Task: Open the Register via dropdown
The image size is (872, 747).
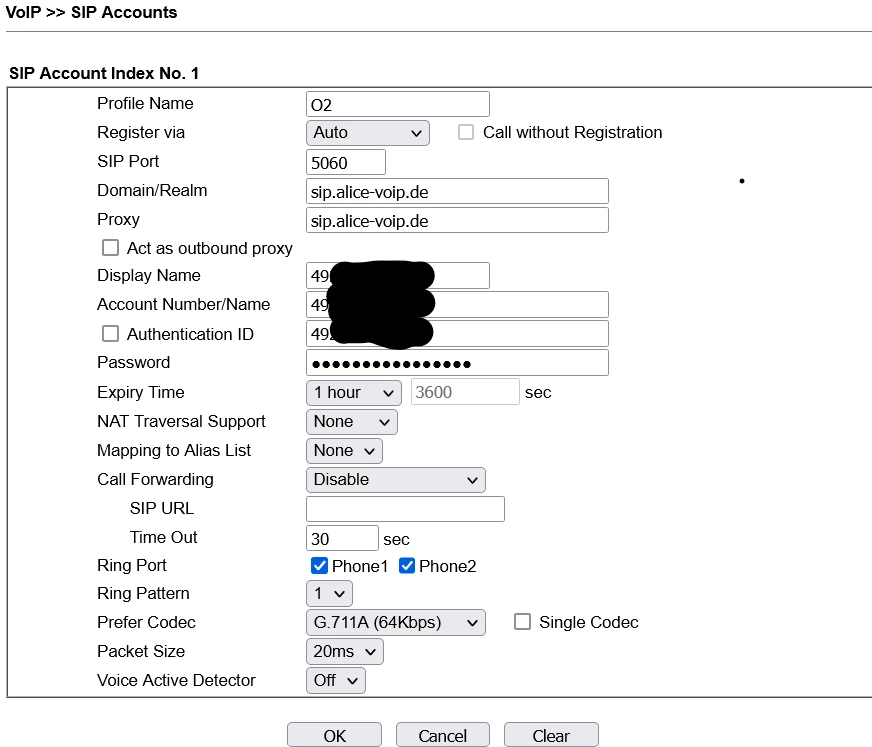Action: click(x=367, y=132)
